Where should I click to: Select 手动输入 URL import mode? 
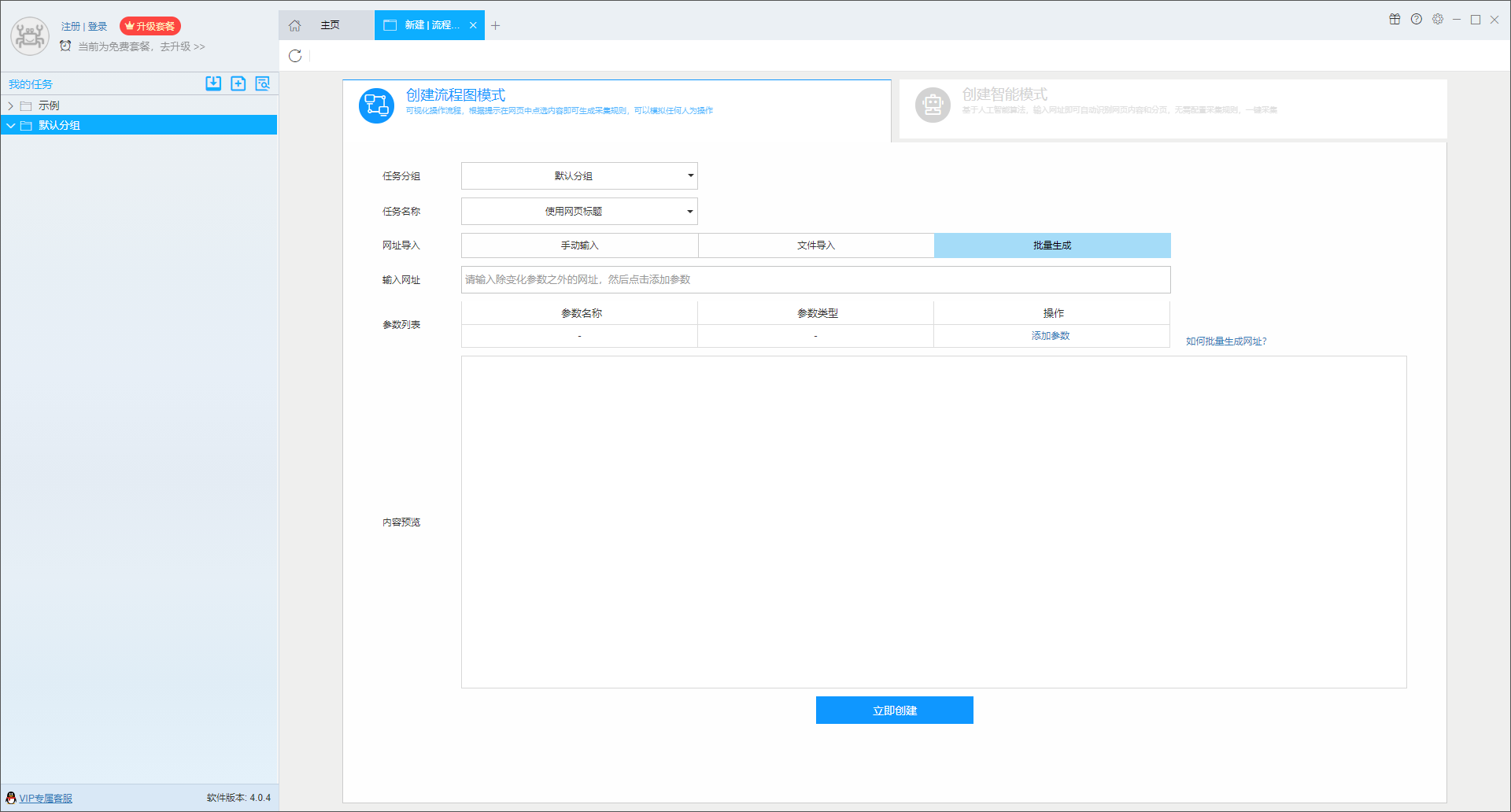point(579,245)
